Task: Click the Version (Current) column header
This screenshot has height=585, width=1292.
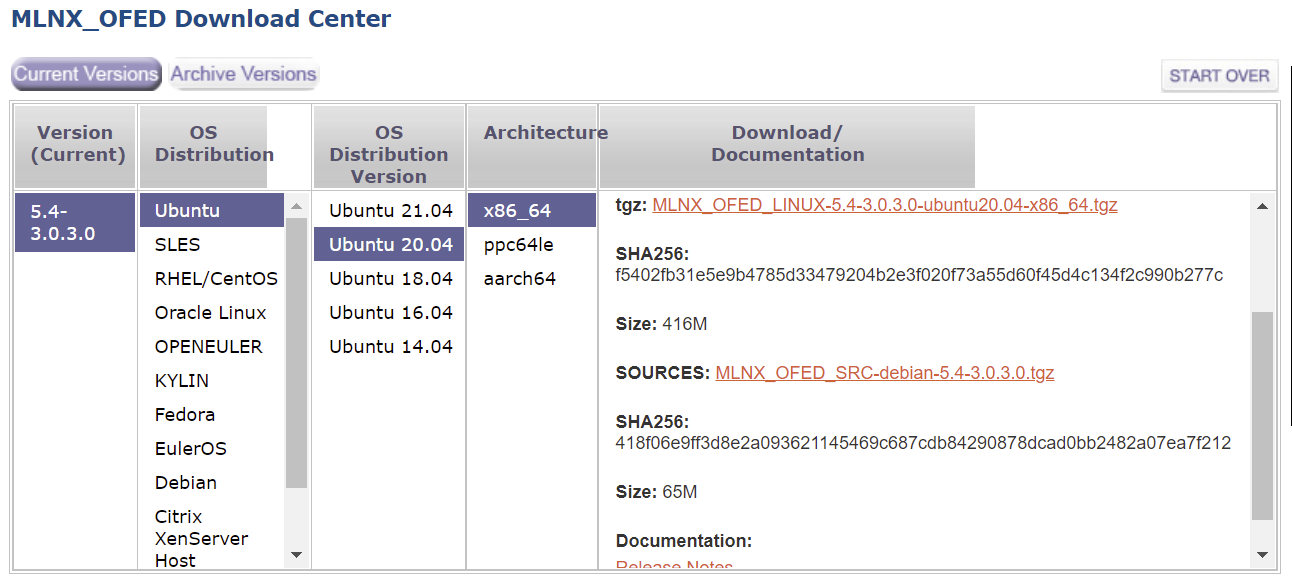Action: point(75,147)
